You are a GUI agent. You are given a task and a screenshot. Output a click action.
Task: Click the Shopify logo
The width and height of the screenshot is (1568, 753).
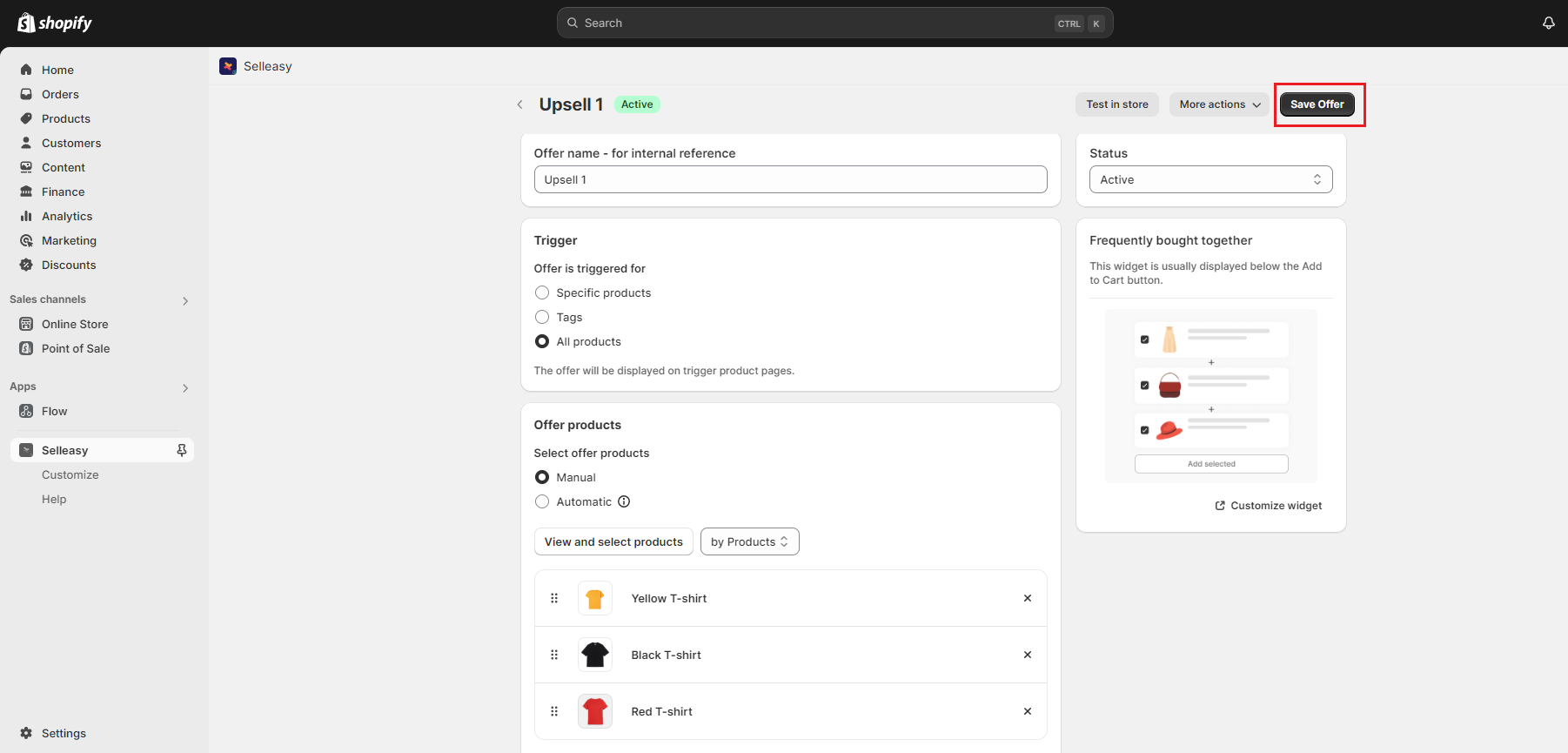55,24
